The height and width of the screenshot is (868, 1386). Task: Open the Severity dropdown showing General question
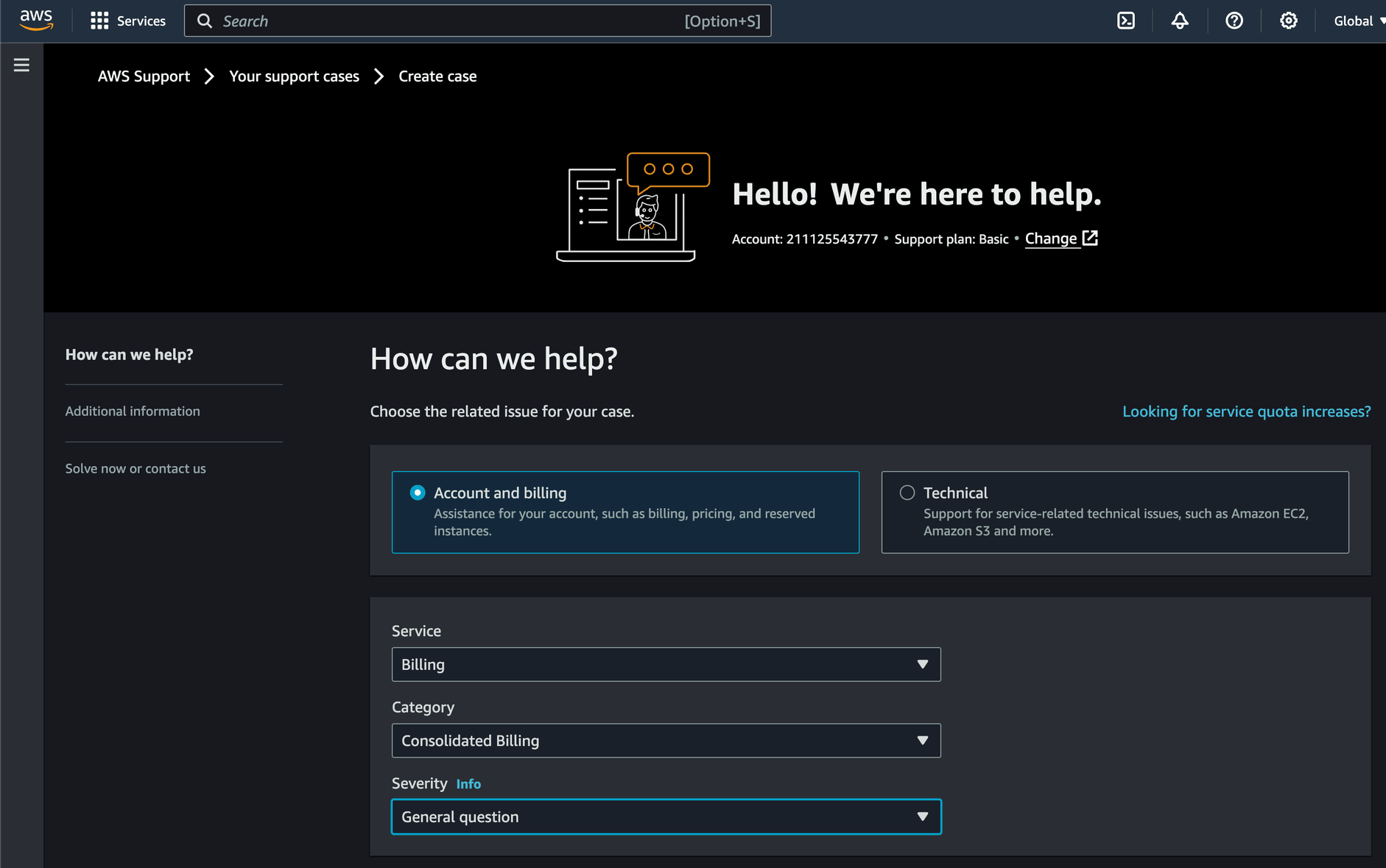click(666, 816)
